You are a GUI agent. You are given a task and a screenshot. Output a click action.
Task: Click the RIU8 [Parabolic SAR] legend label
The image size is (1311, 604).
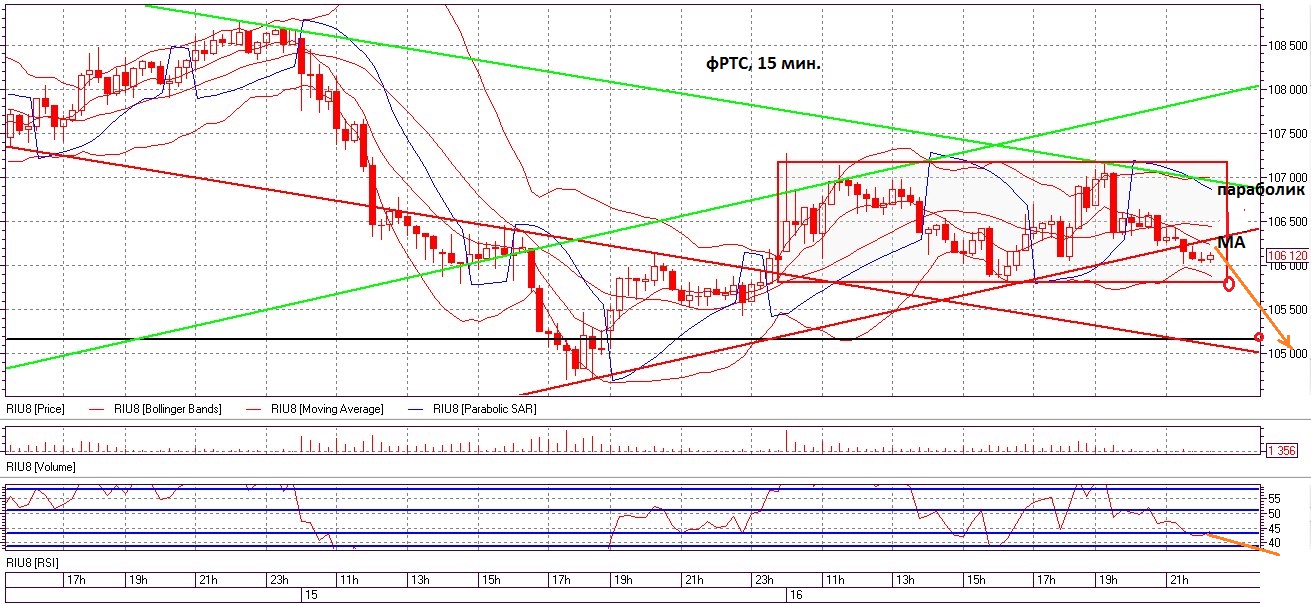486,409
